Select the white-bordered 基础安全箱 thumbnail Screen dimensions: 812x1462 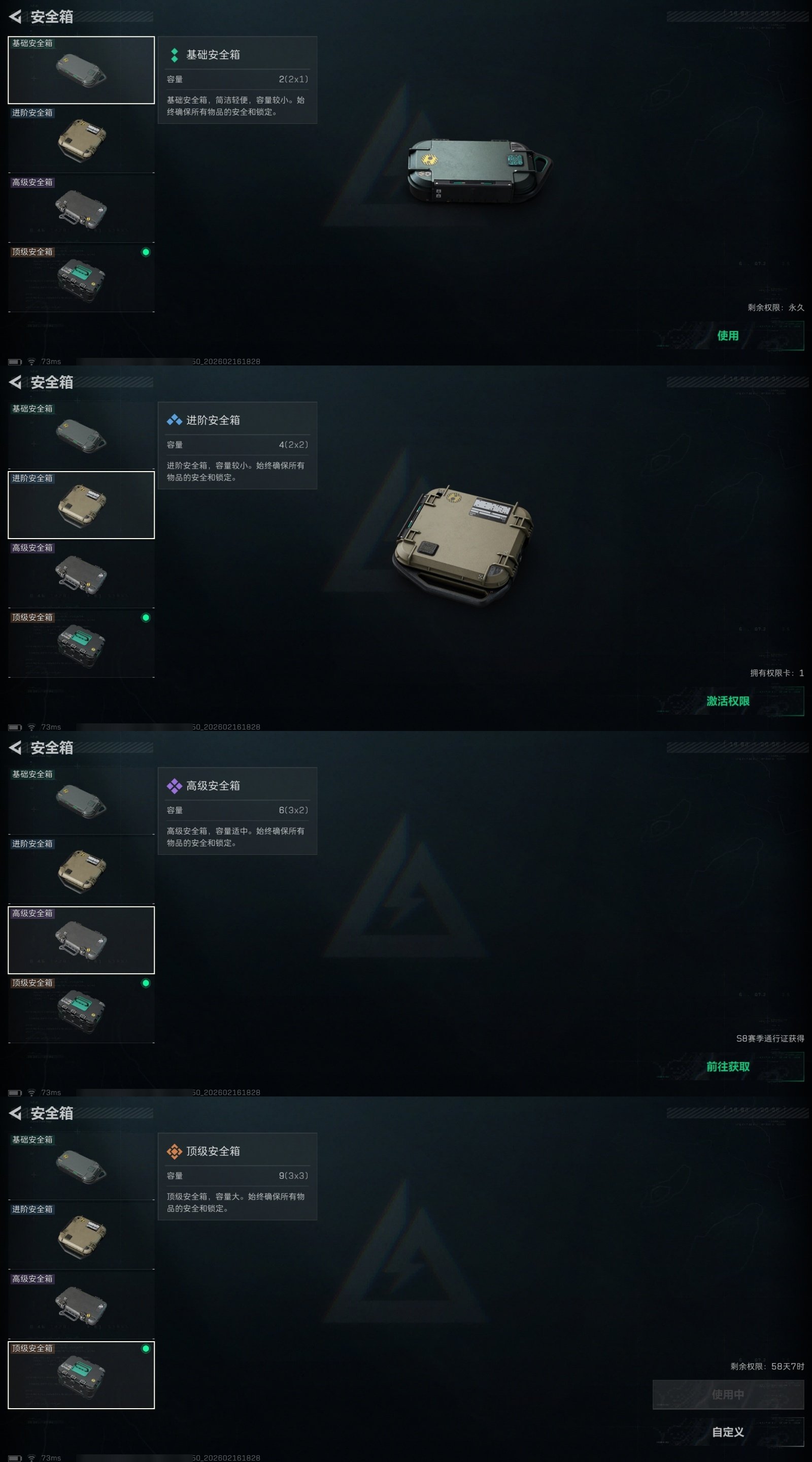81,71
